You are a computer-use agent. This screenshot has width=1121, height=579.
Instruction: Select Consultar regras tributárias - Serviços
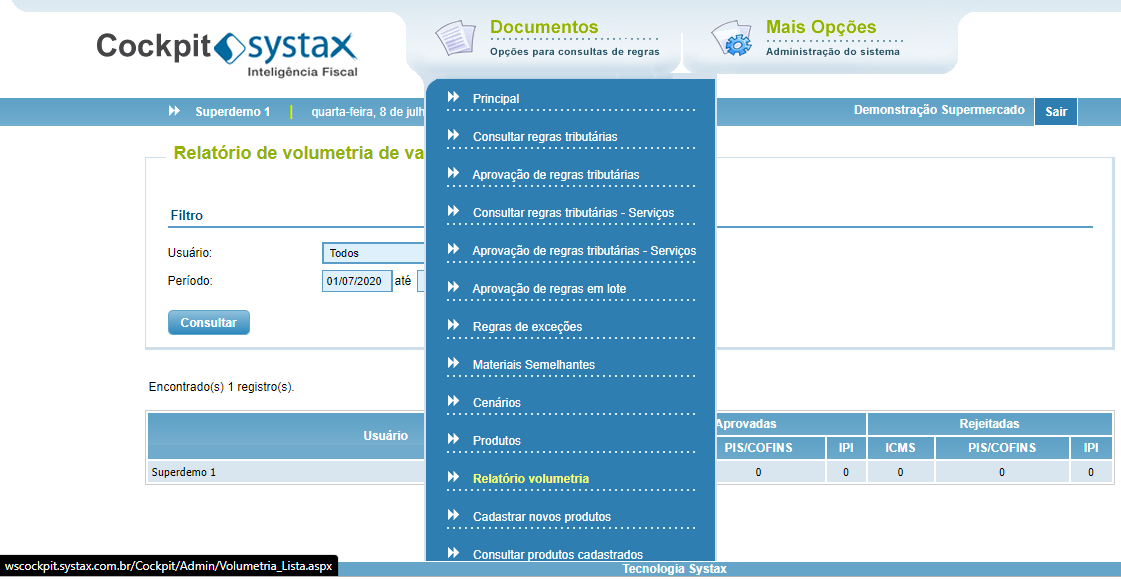pyautogui.click(x=573, y=213)
